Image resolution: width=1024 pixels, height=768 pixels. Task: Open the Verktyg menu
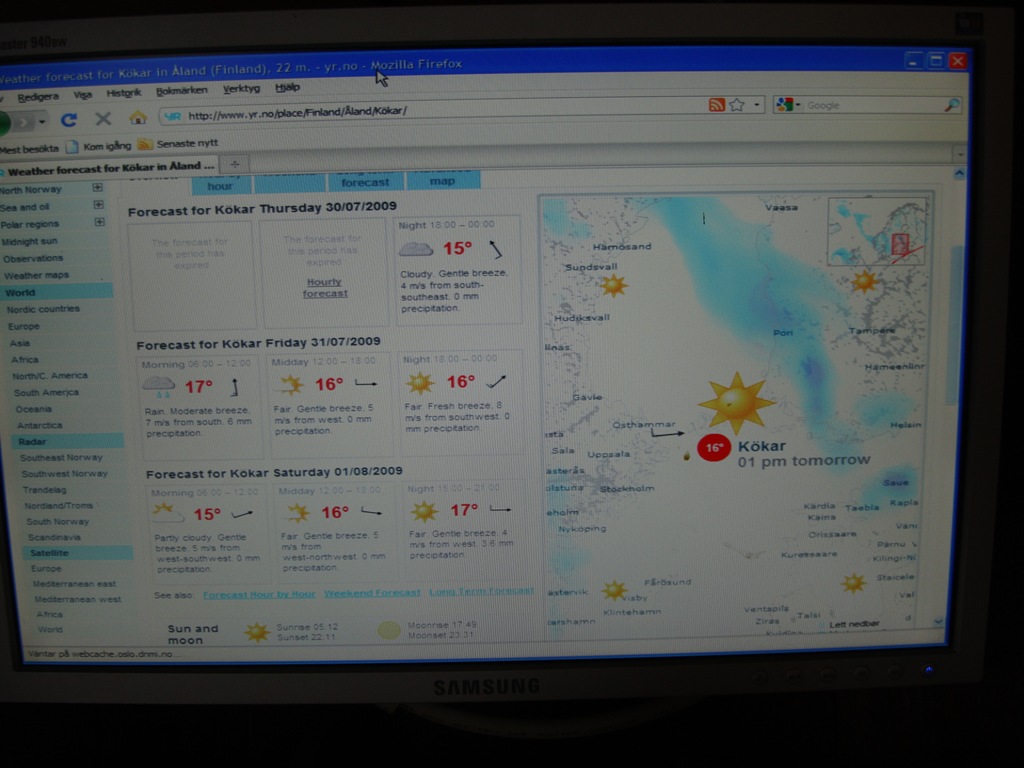[241, 89]
